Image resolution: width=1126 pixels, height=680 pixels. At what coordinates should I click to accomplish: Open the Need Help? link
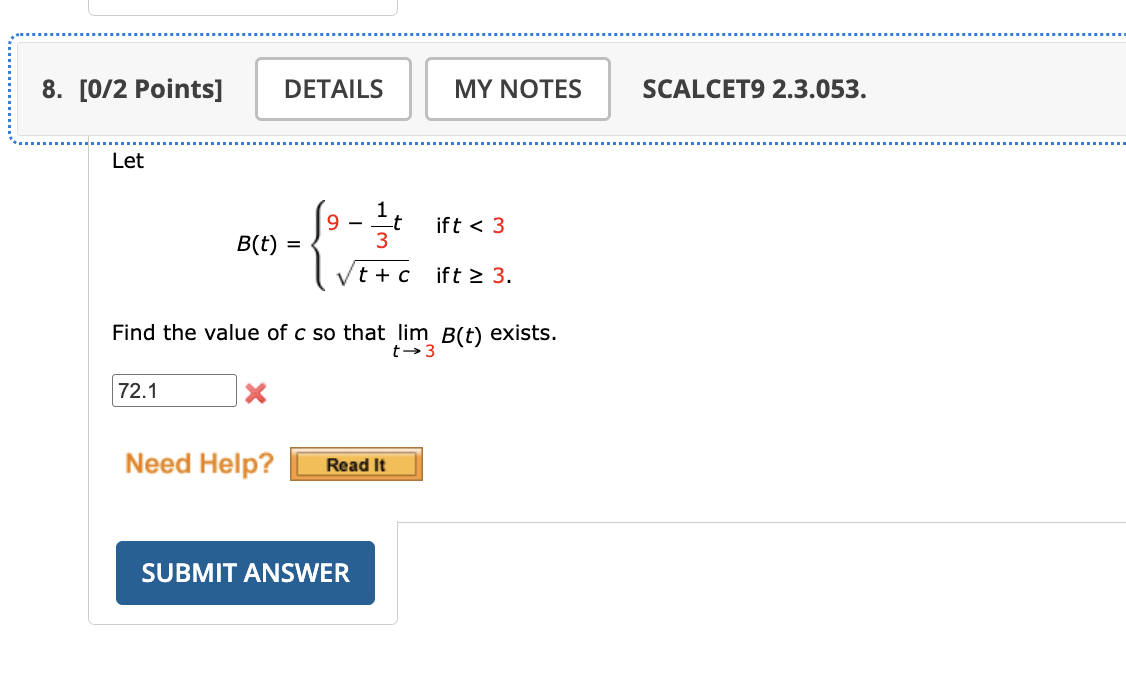point(197,463)
